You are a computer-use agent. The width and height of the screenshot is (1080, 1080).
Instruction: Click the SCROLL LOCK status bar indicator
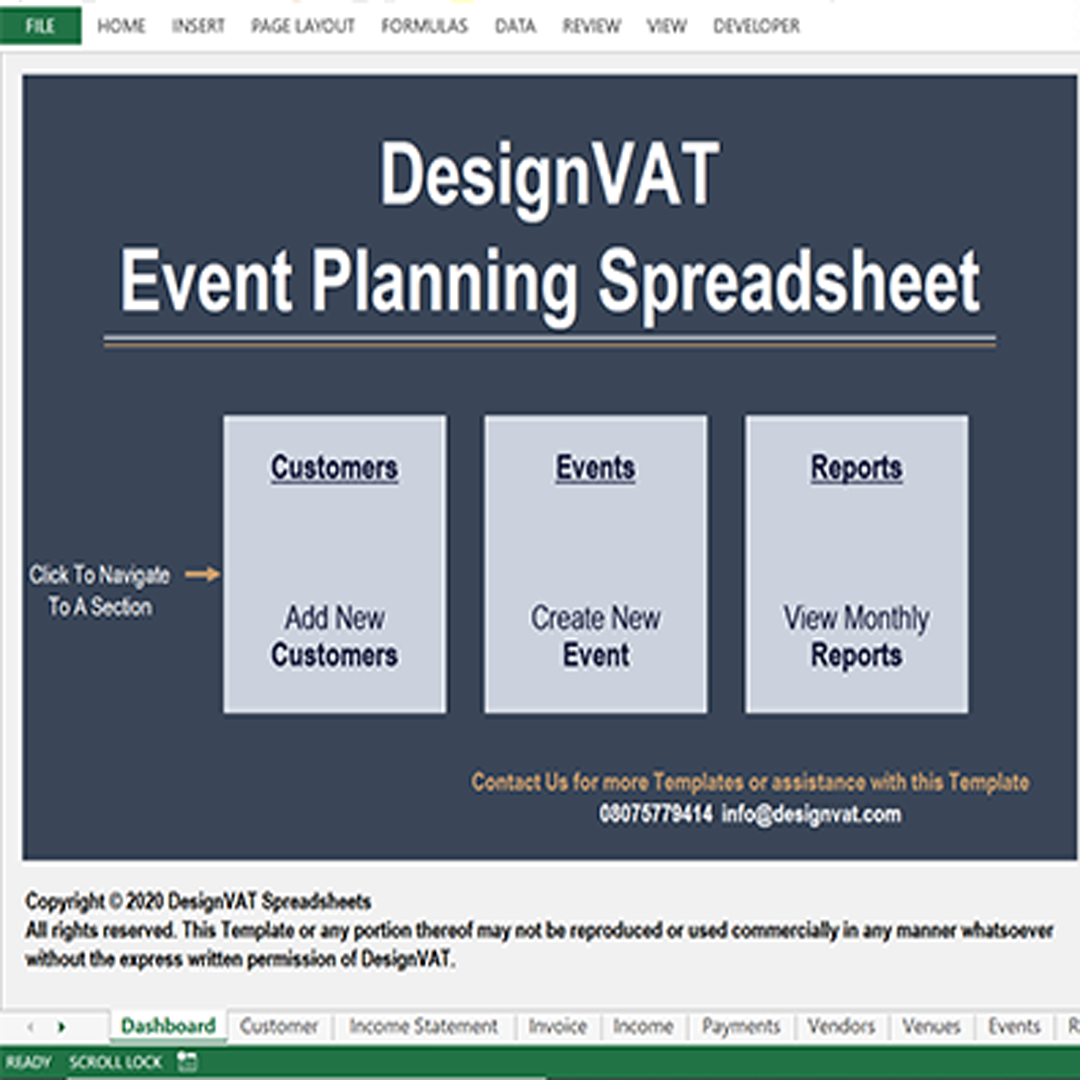pos(115,1062)
